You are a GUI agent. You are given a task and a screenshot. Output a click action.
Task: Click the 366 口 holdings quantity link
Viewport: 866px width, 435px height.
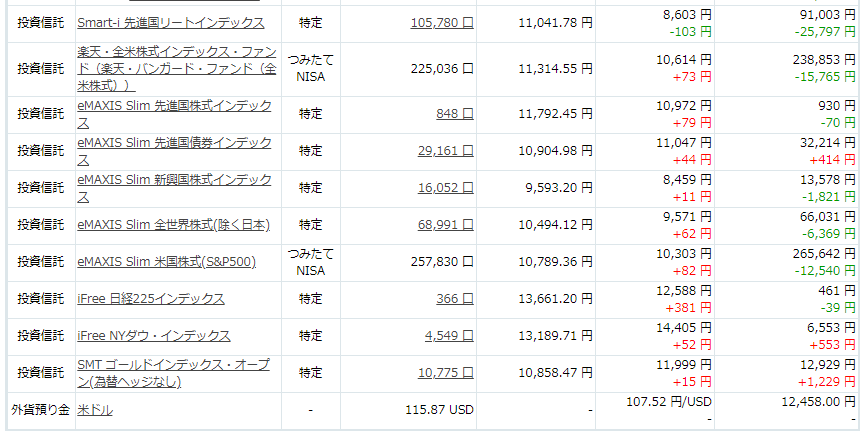(x=455, y=299)
